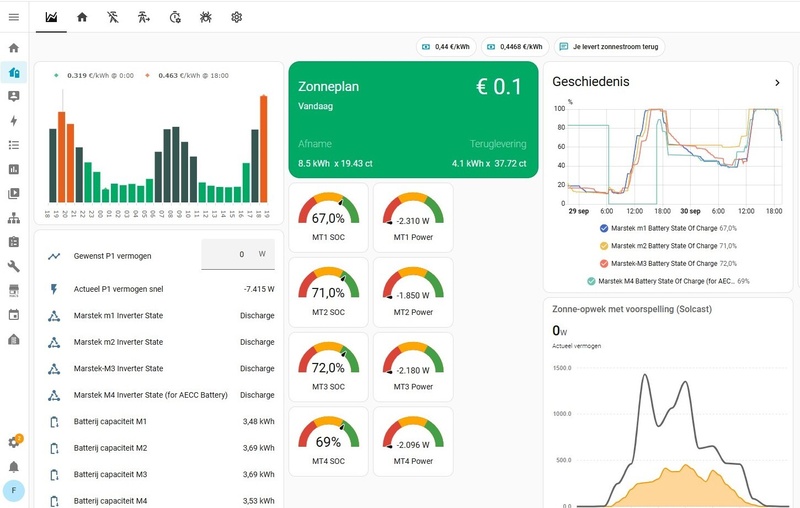Click the 0,44 €/kWh price chip

[x=446, y=46]
